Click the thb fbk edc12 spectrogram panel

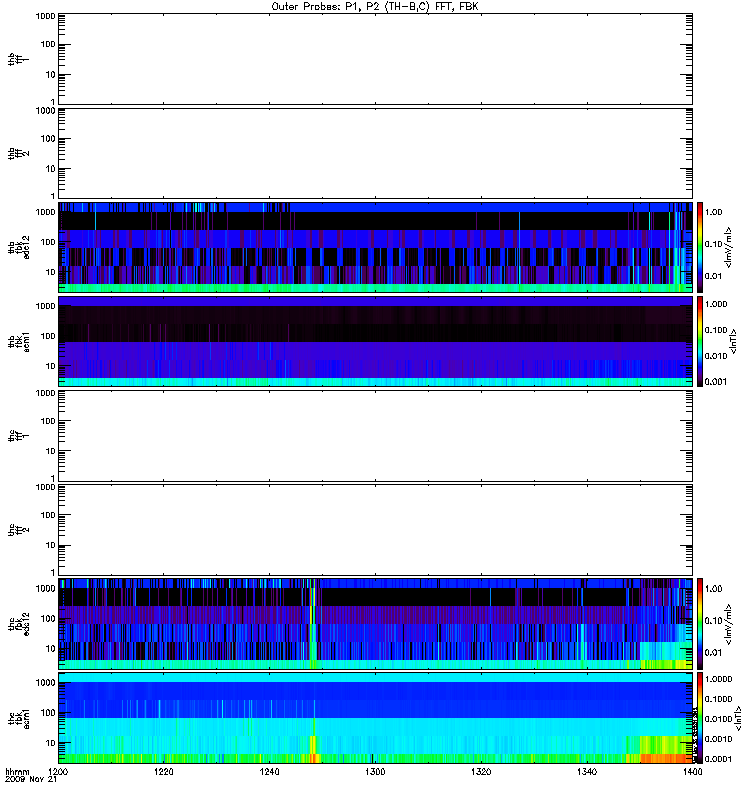[375, 247]
